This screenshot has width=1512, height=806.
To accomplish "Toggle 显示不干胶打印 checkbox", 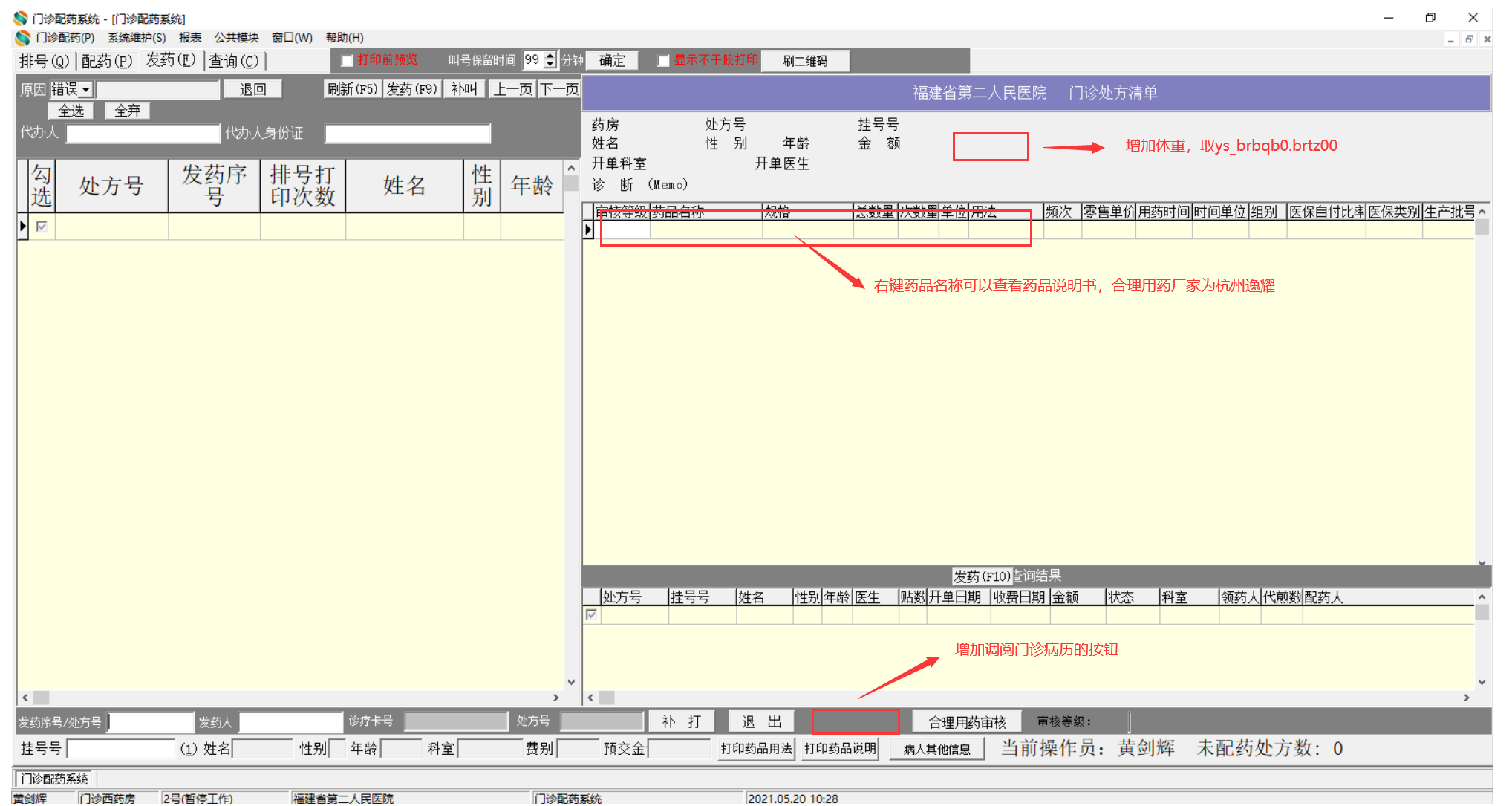I will click(x=663, y=61).
